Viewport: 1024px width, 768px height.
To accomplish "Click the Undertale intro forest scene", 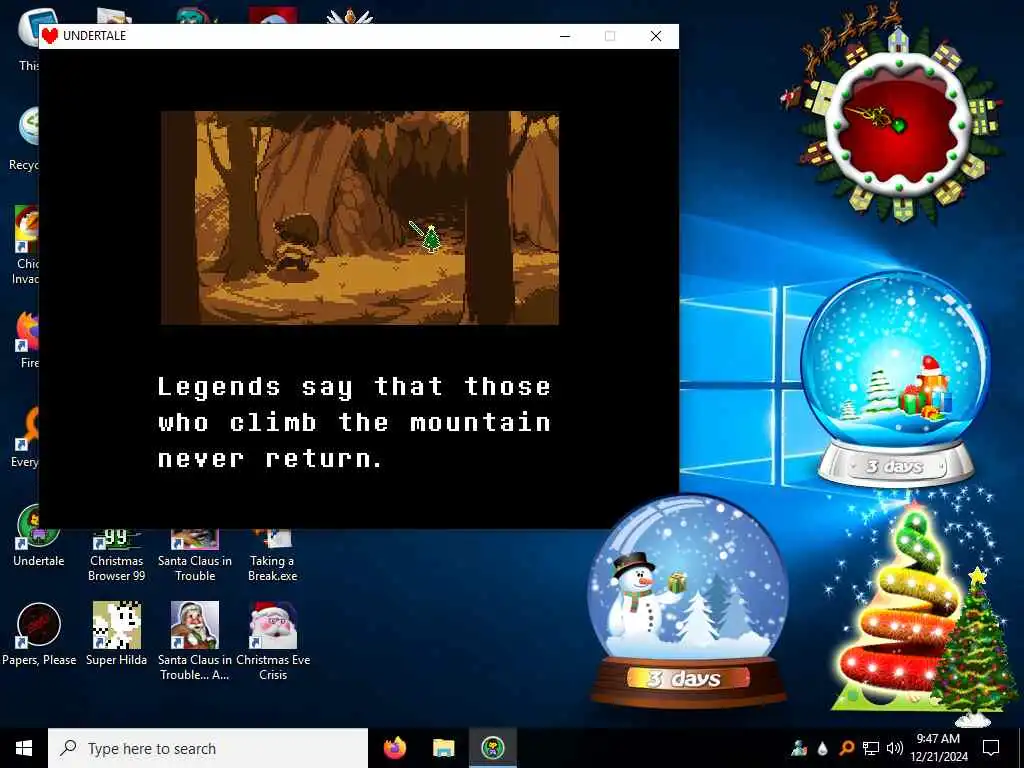I will (360, 217).
